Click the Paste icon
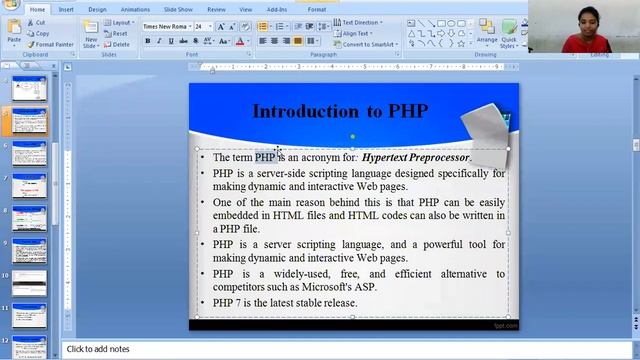 click(x=14, y=27)
